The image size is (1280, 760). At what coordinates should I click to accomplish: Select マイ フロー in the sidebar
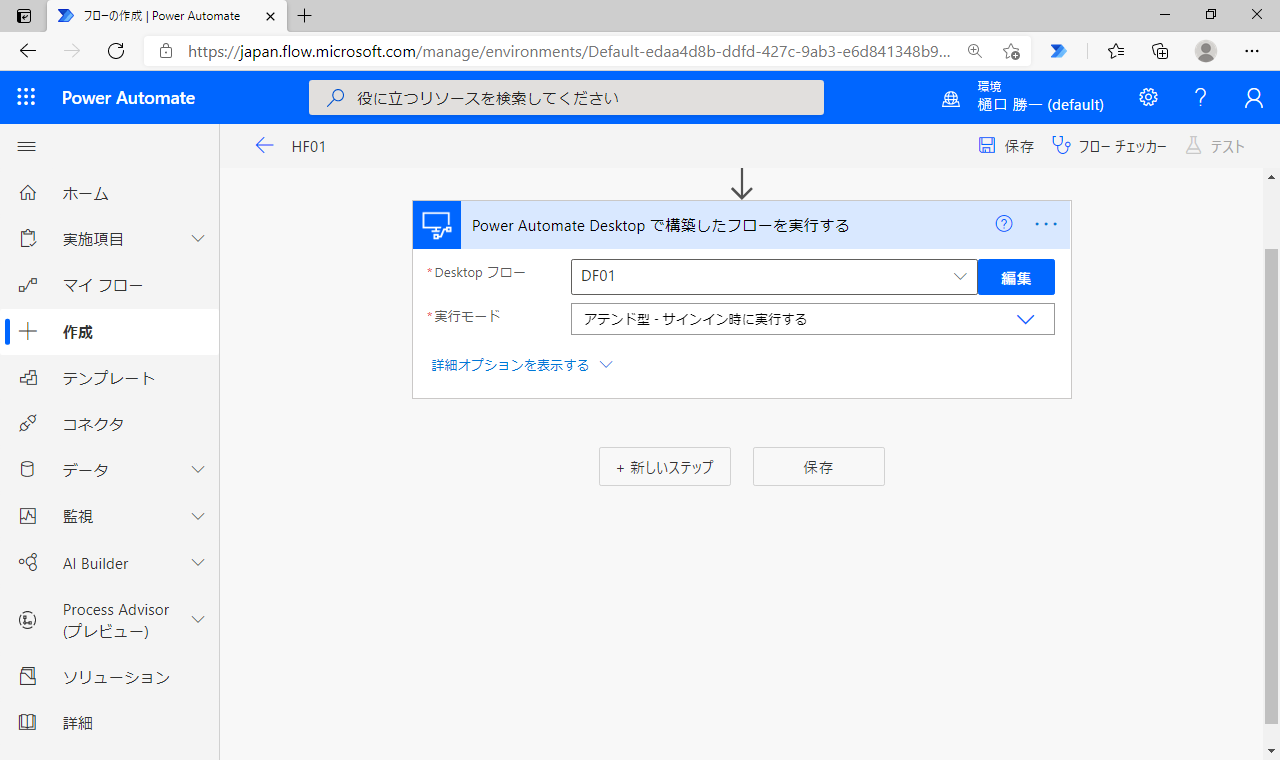(x=110, y=285)
